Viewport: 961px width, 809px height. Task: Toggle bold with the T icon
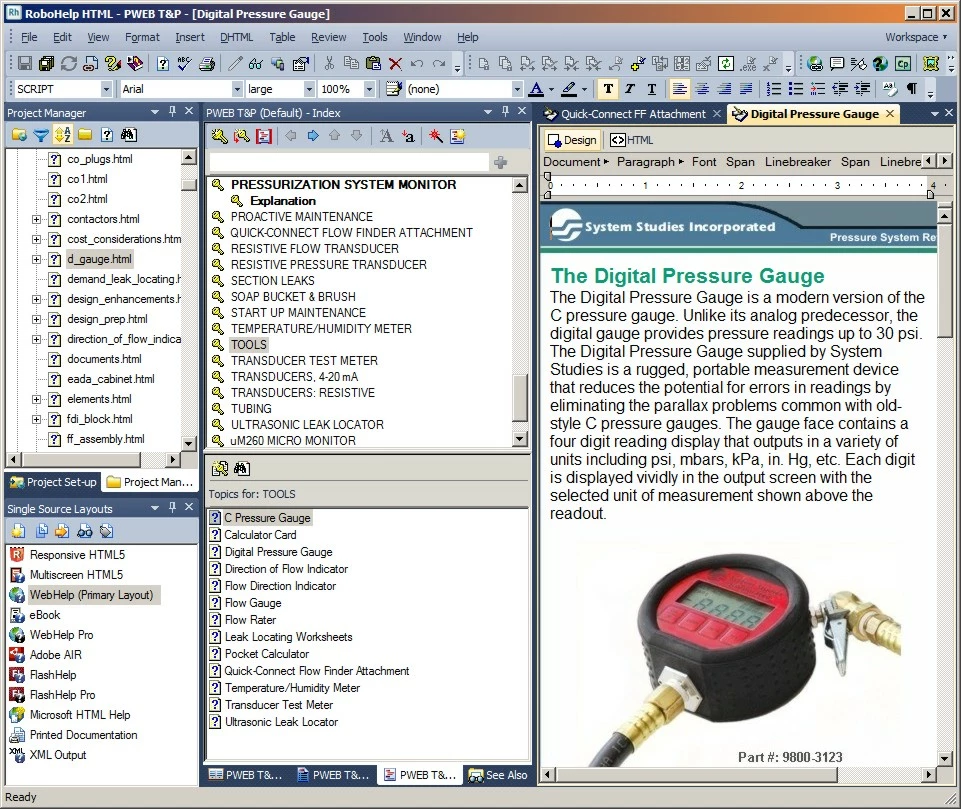coord(608,89)
